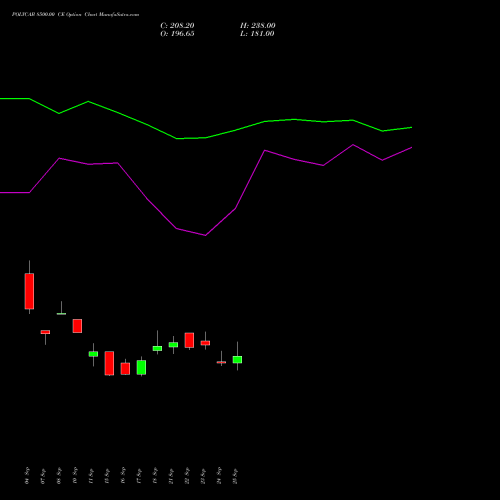Click the tallest red candlestick at 04 Sep
This screenshot has height=500, width=500.
29,291
